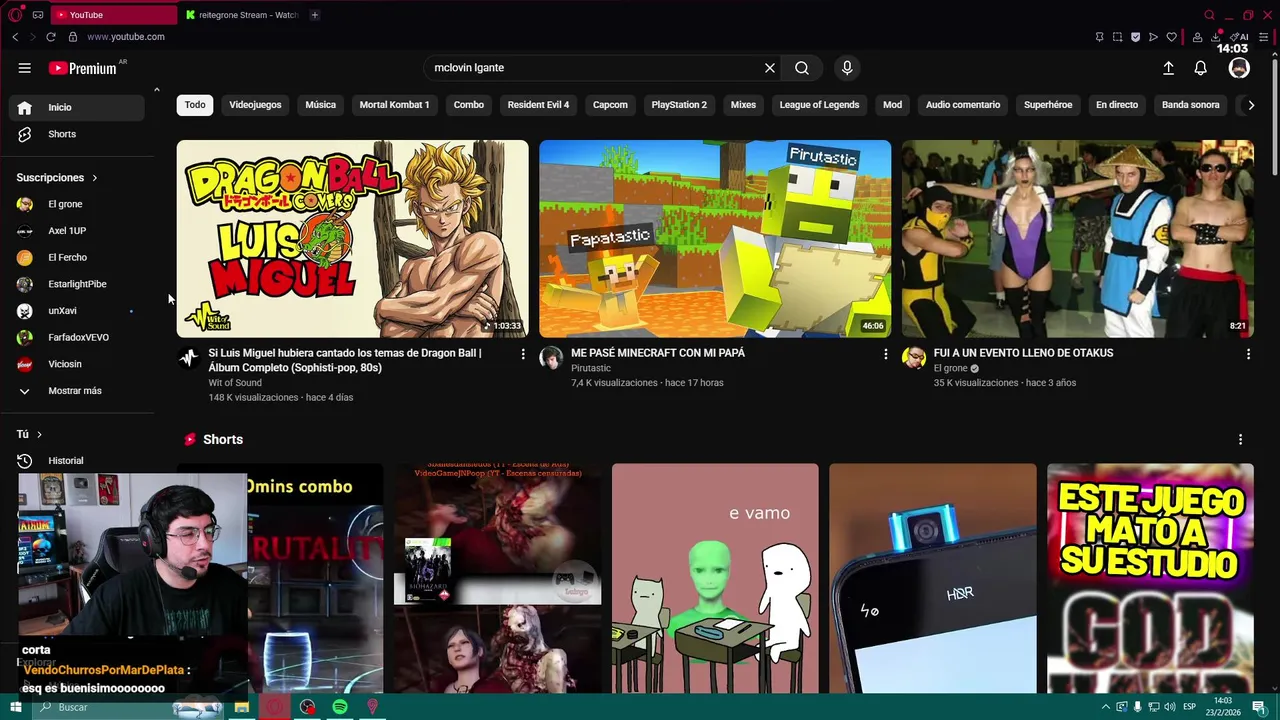
Task: Open the browser downloads icon
Action: tap(1216, 37)
